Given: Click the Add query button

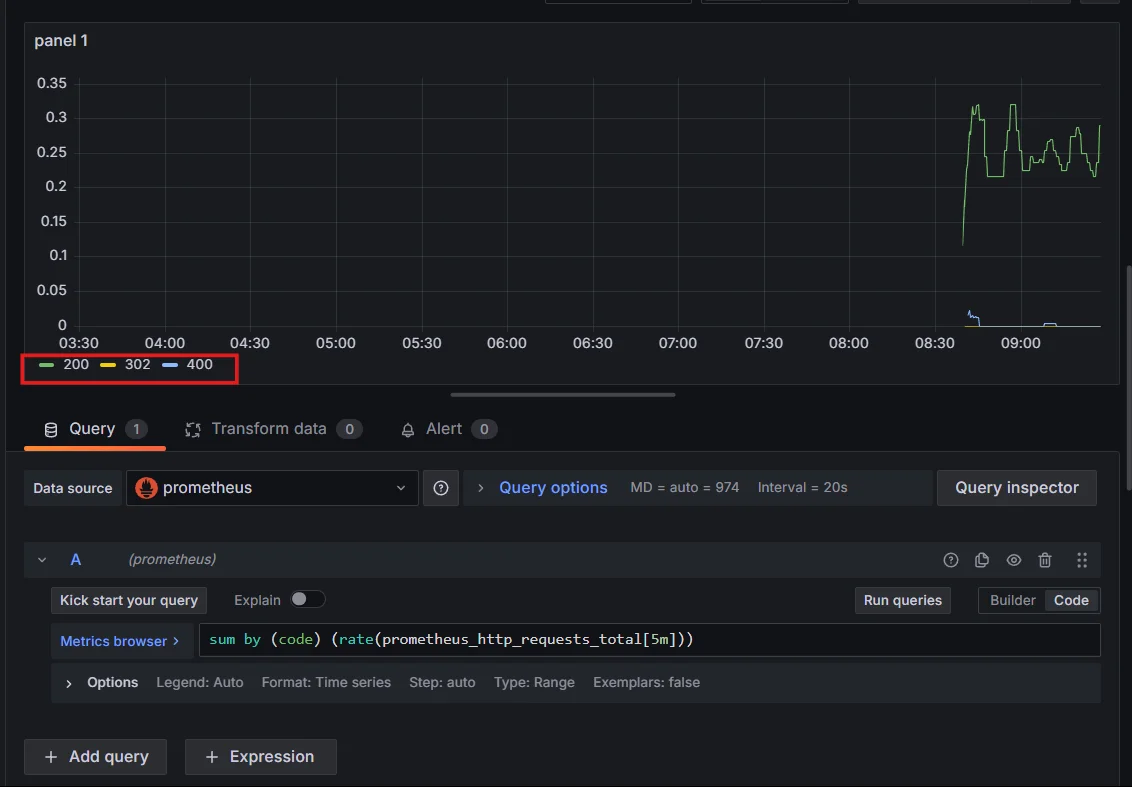Looking at the screenshot, I should [x=95, y=756].
